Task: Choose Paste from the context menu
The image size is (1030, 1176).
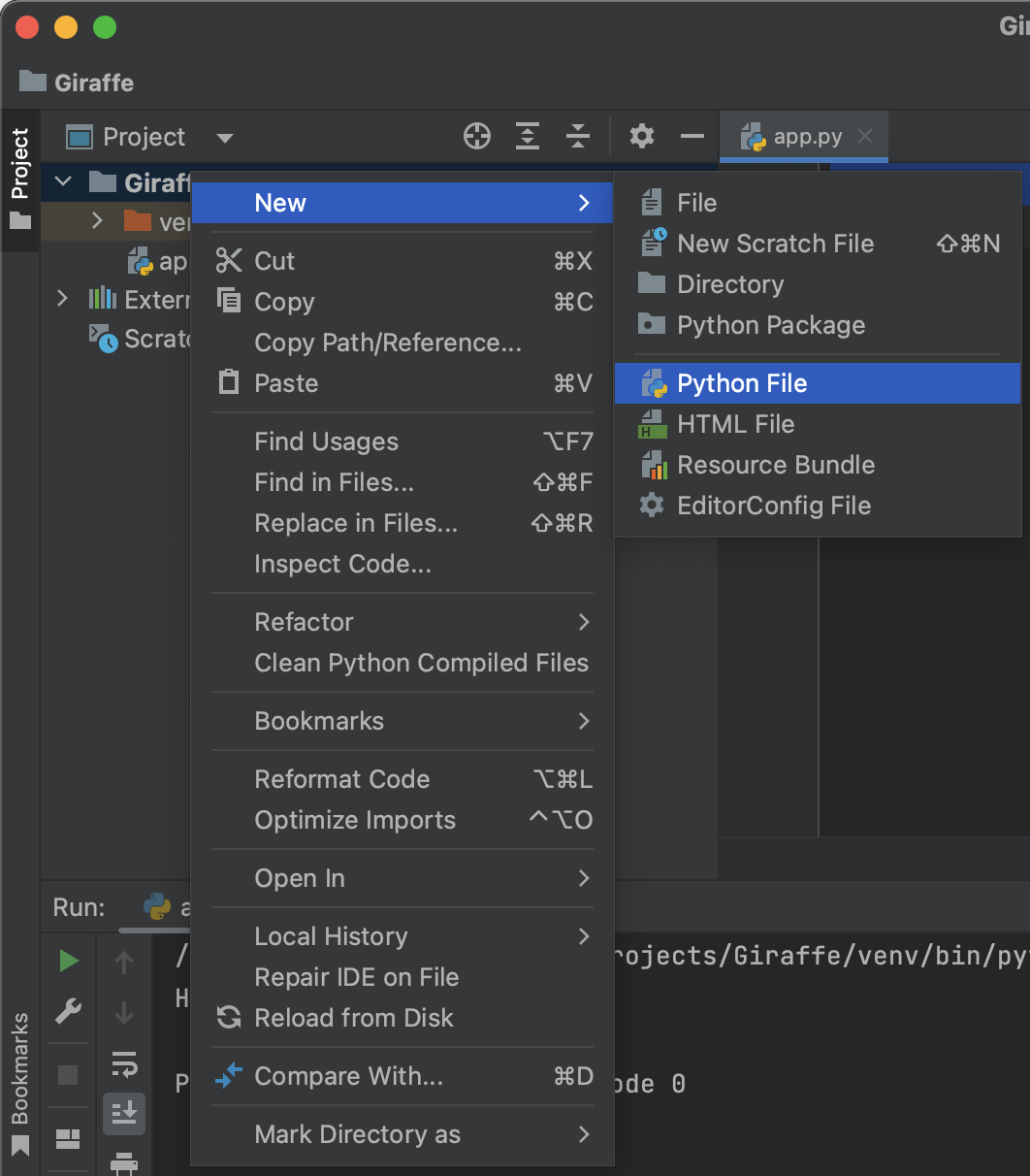Action: click(x=402, y=383)
